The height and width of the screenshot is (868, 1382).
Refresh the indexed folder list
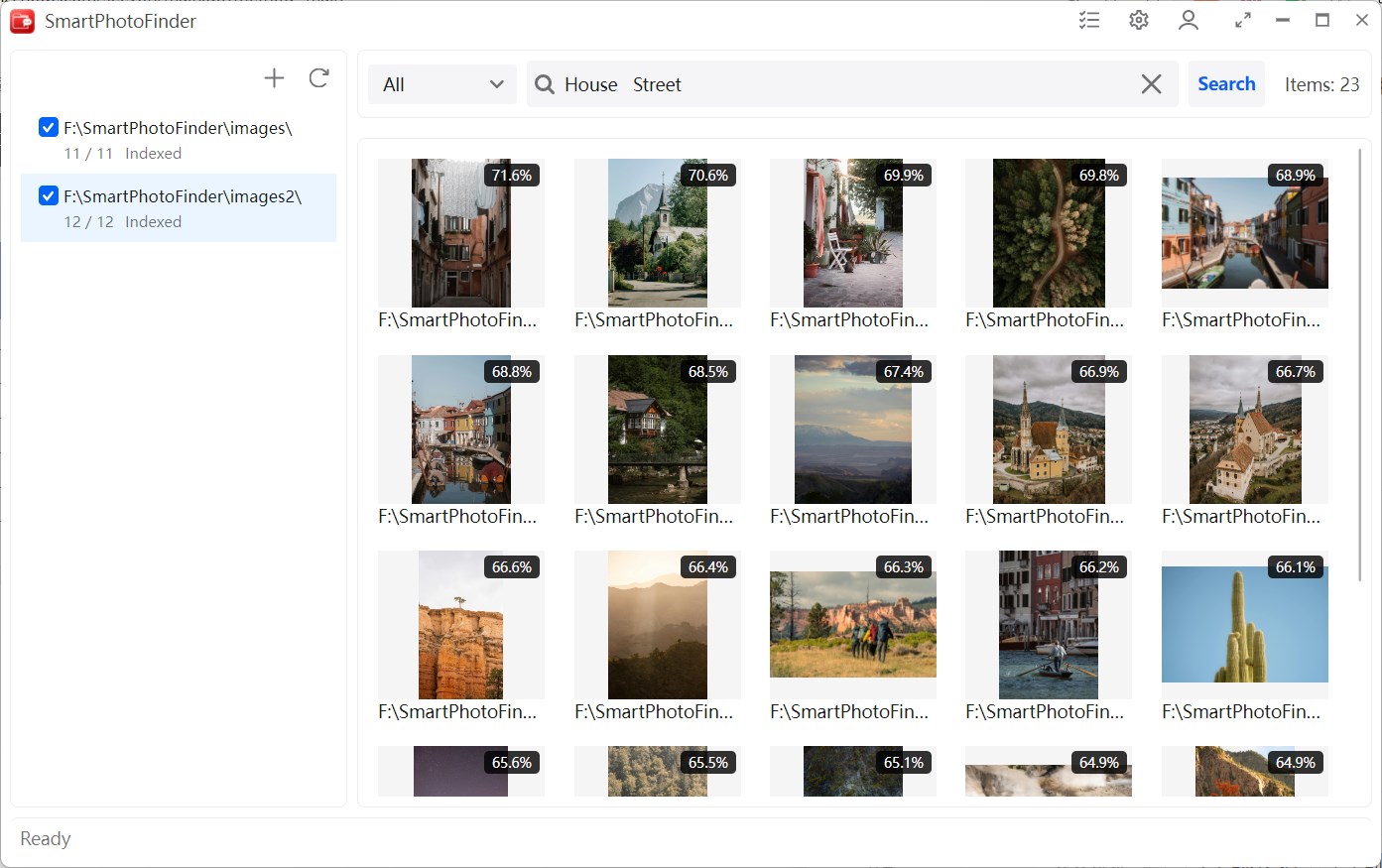pyautogui.click(x=318, y=78)
